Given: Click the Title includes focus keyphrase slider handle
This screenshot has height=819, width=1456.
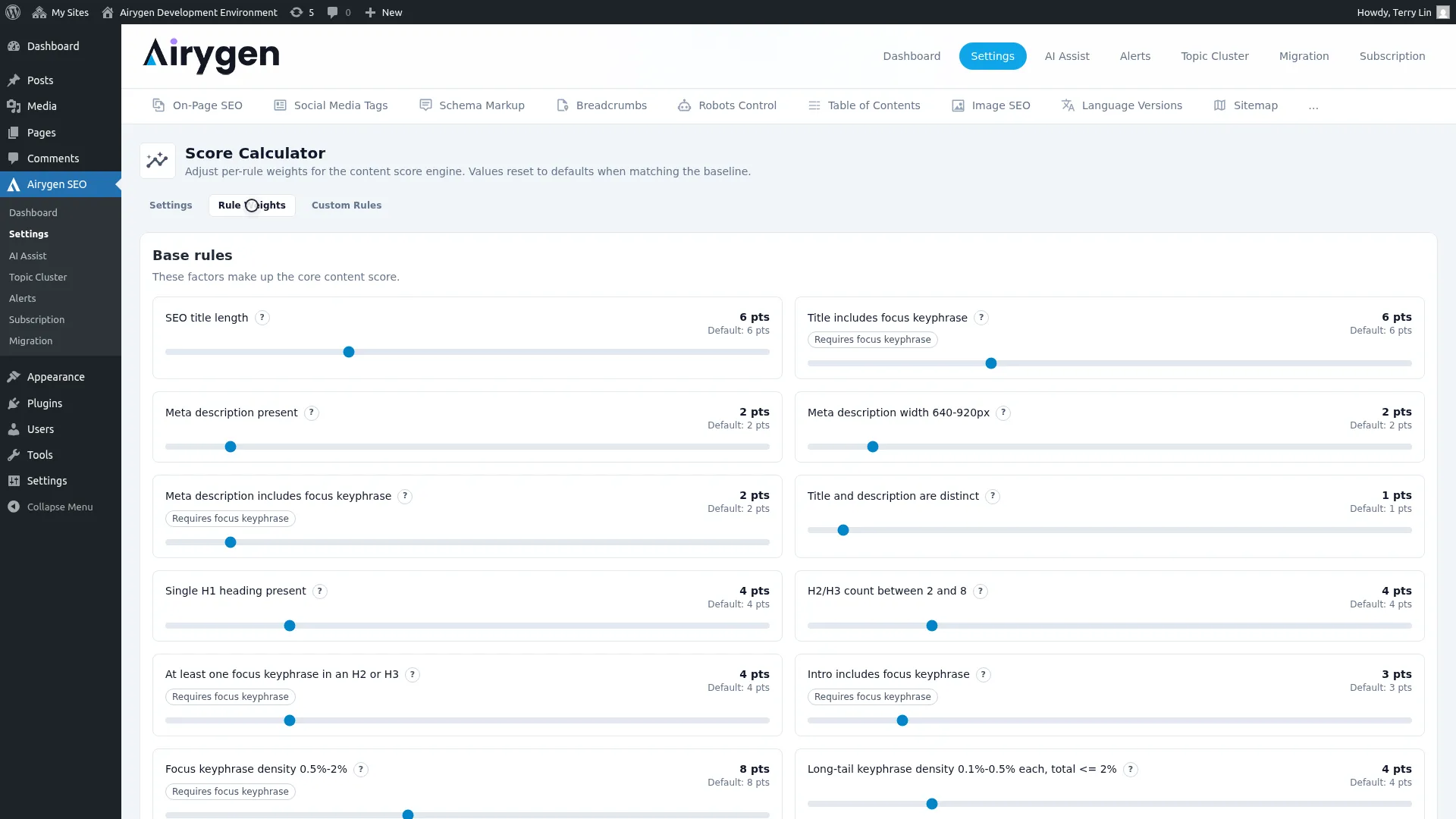Looking at the screenshot, I should tap(991, 363).
